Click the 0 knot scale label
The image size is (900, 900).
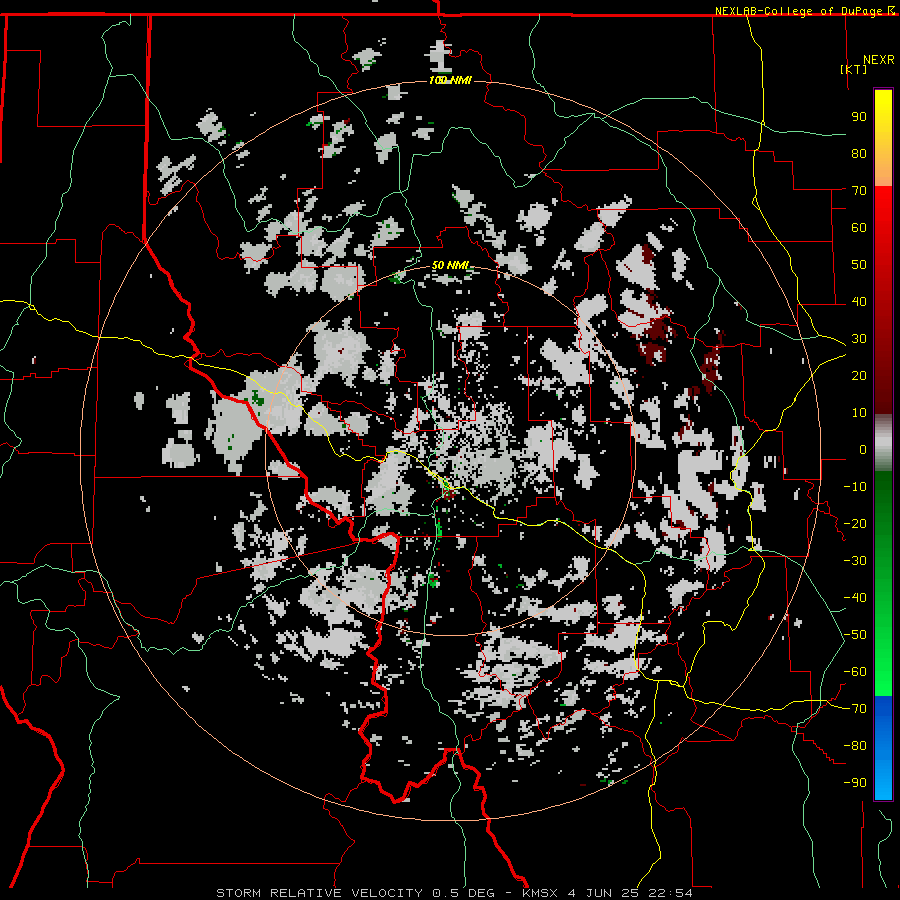pyautogui.click(x=863, y=449)
